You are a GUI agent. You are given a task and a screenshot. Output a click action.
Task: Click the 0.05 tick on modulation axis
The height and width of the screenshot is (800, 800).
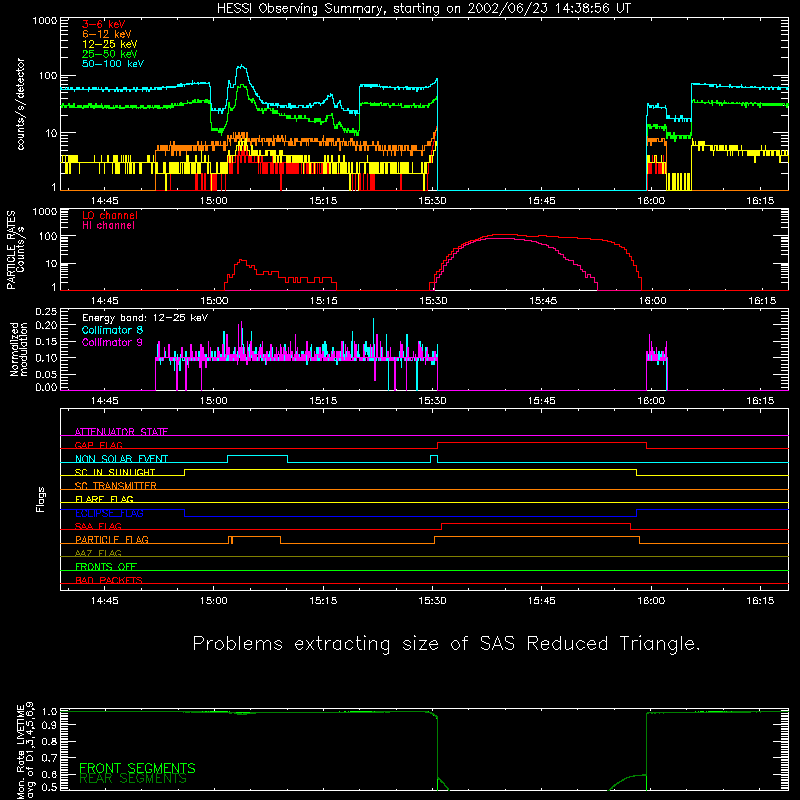[46, 374]
